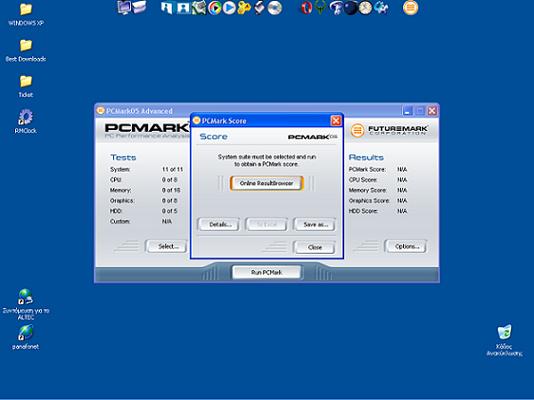
Task: Select the '11 of 11' system test count
Action: tap(172, 169)
